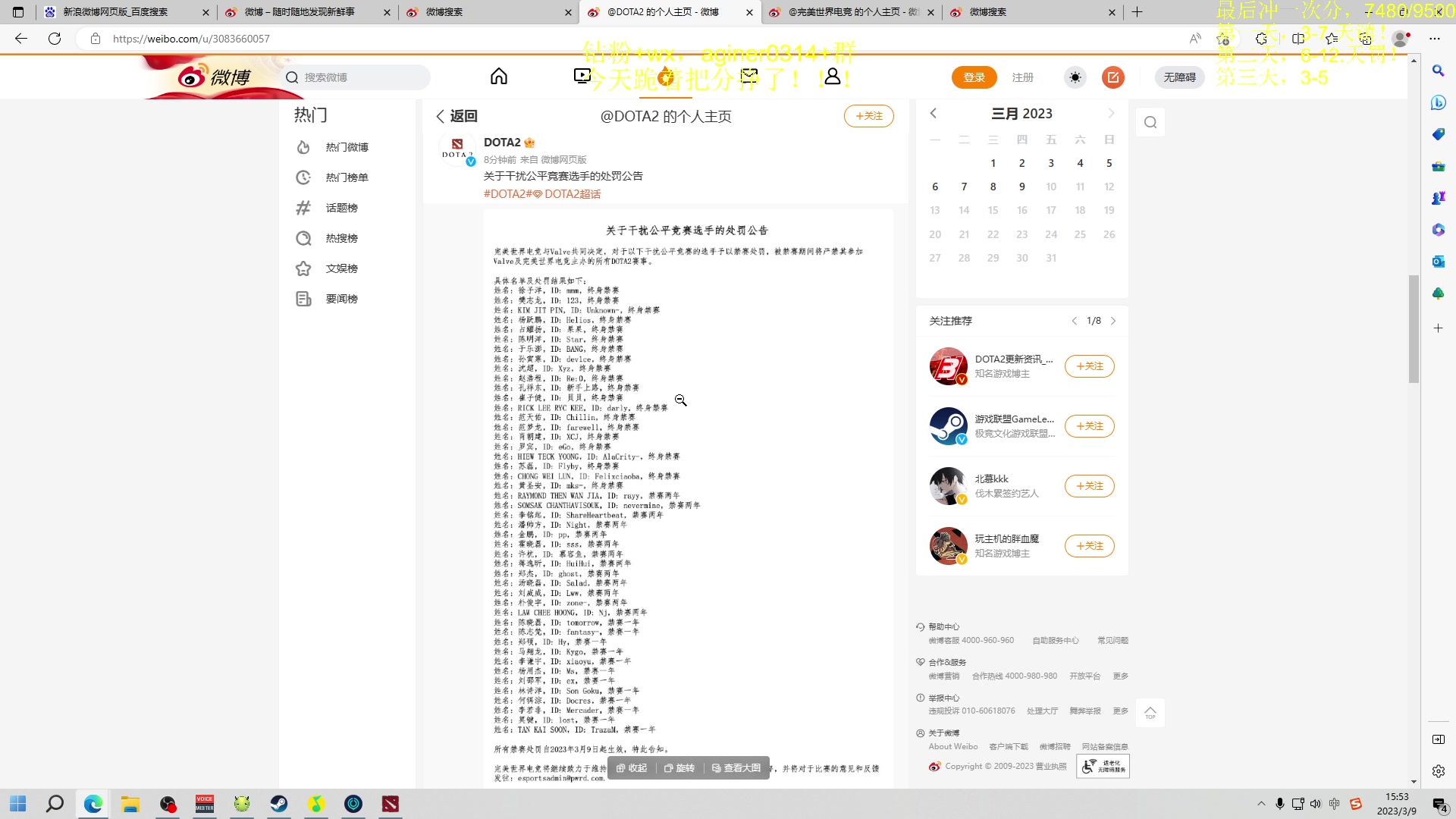The height and width of the screenshot is (819, 1456).
Task: Click the browser back arrow
Action: tap(21, 39)
